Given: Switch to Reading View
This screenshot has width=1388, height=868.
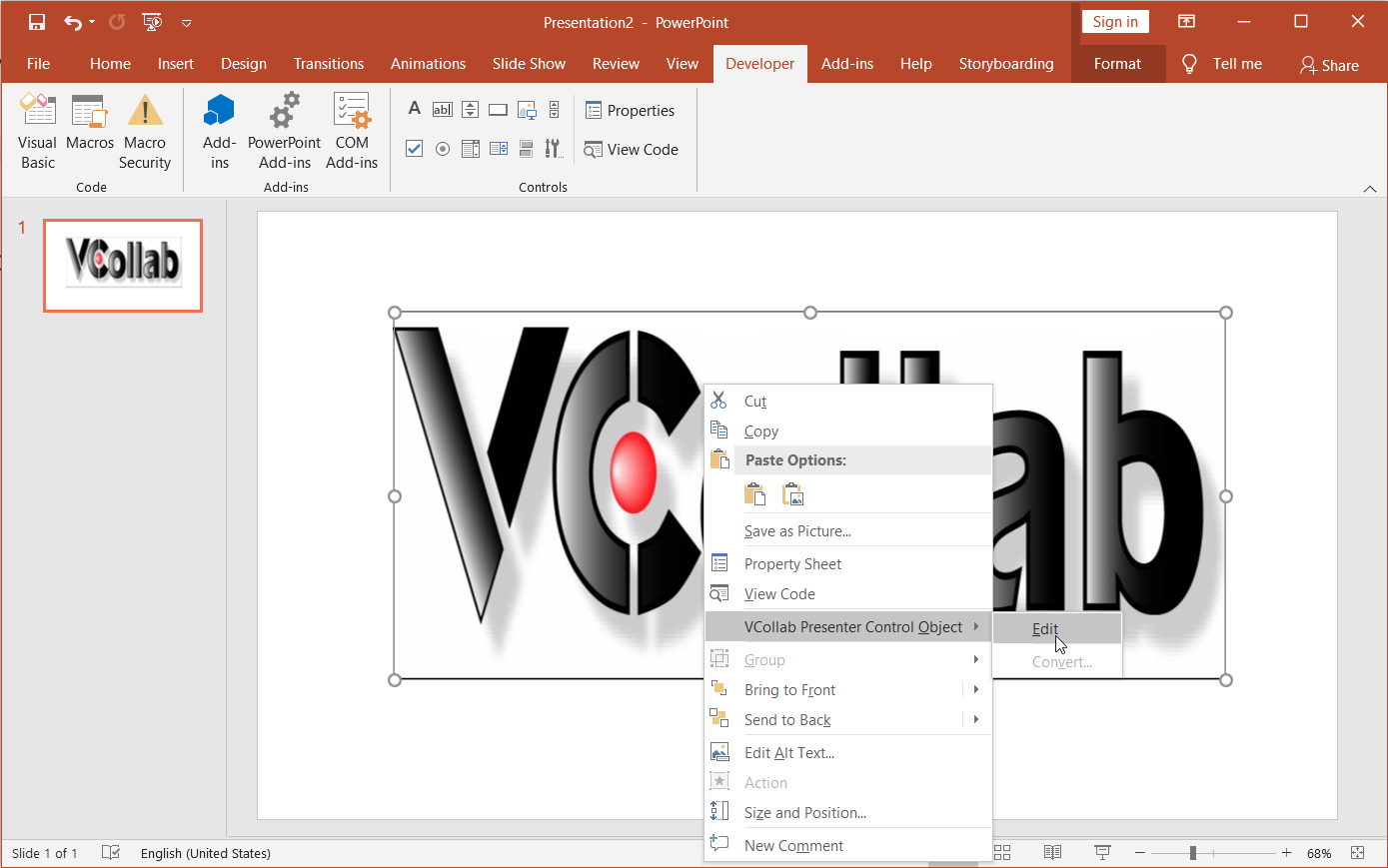Looking at the screenshot, I should point(1052,852).
